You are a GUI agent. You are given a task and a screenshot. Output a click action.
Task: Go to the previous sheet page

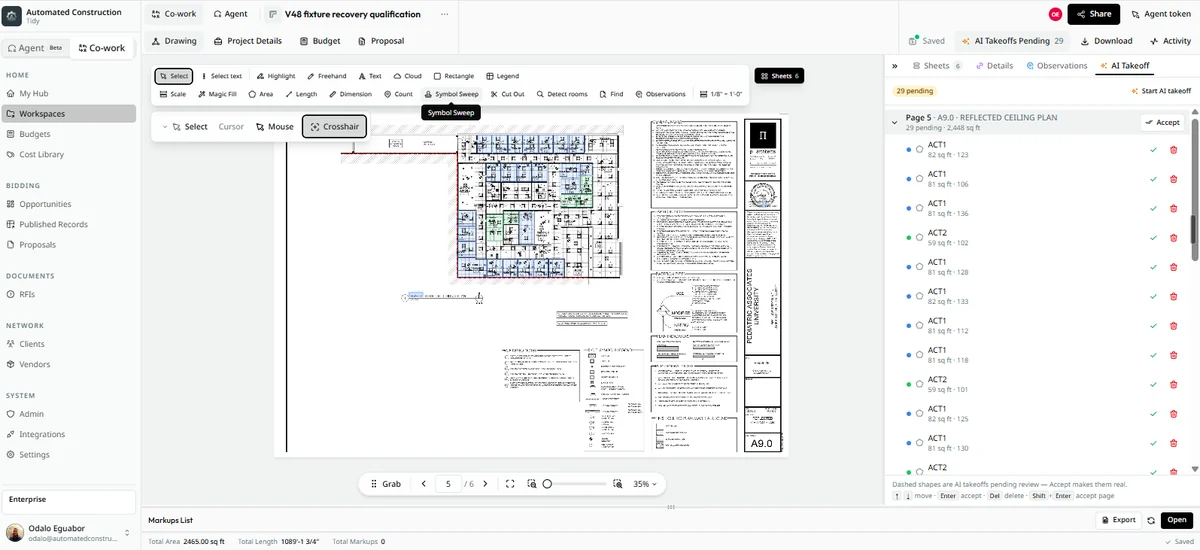pos(424,484)
